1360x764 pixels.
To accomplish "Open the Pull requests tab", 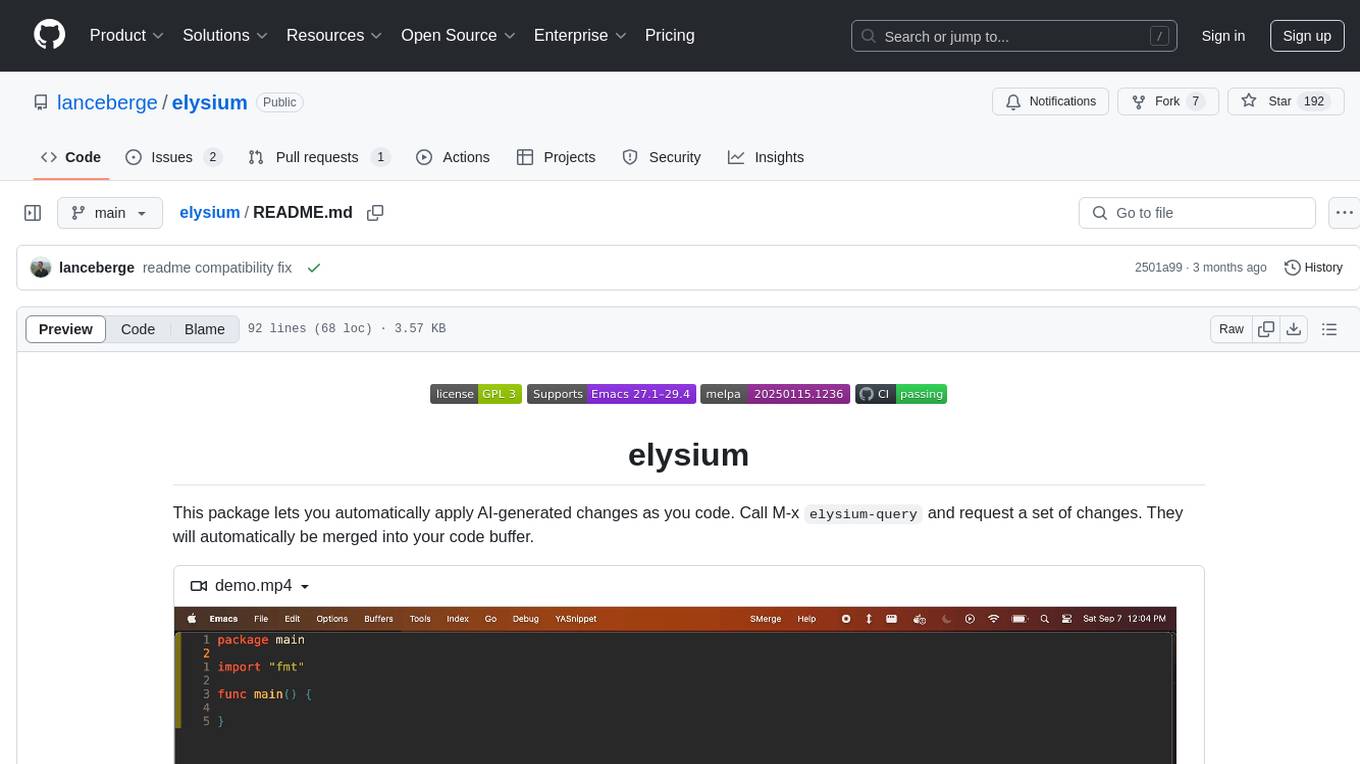I will (x=319, y=157).
